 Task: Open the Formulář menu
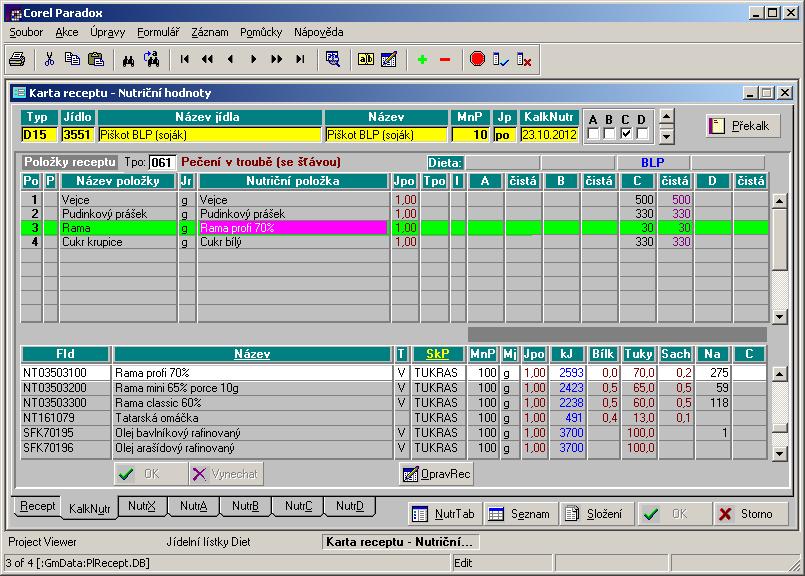[x=158, y=32]
